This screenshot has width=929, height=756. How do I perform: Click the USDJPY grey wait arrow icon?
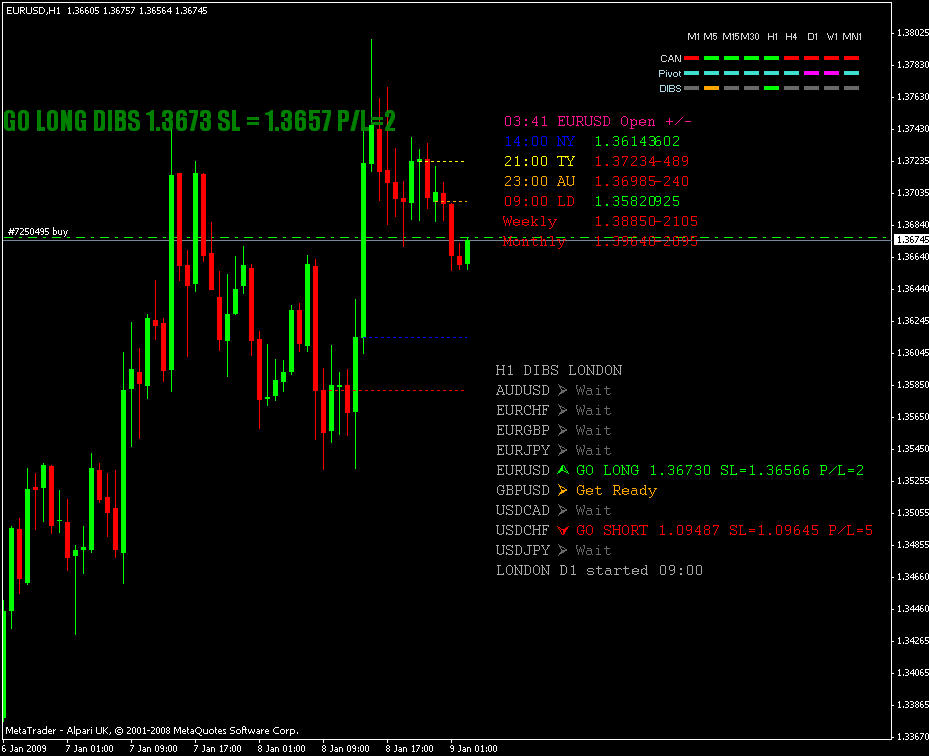pyautogui.click(x=563, y=550)
